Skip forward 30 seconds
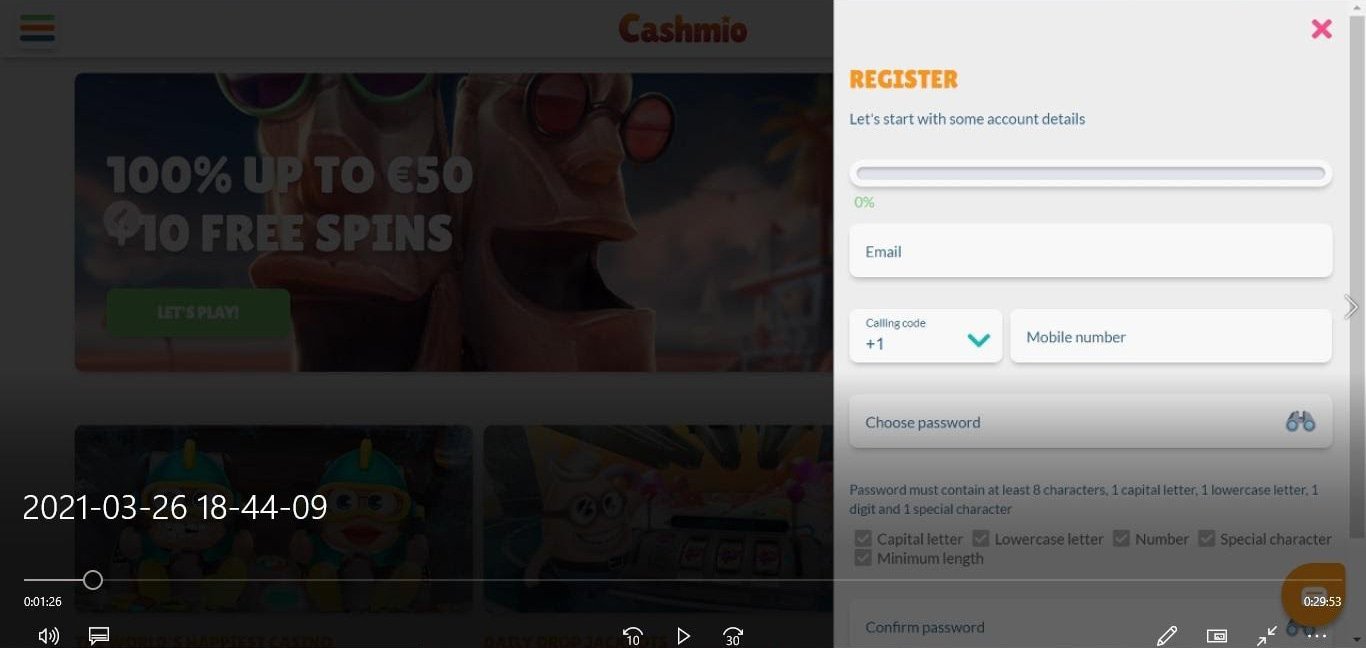The width and height of the screenshot is (1366, 648). pyautogui.click(x=733, y=636)
